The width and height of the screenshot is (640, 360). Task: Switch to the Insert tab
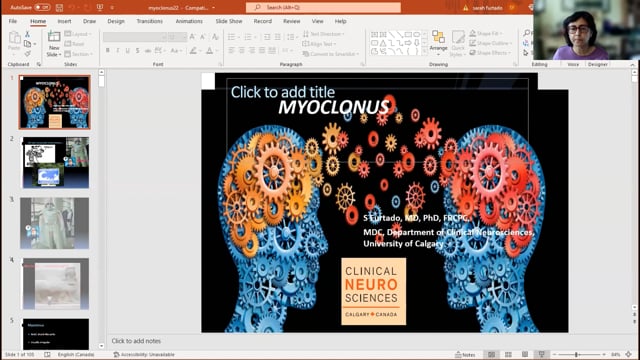(64, 21)
